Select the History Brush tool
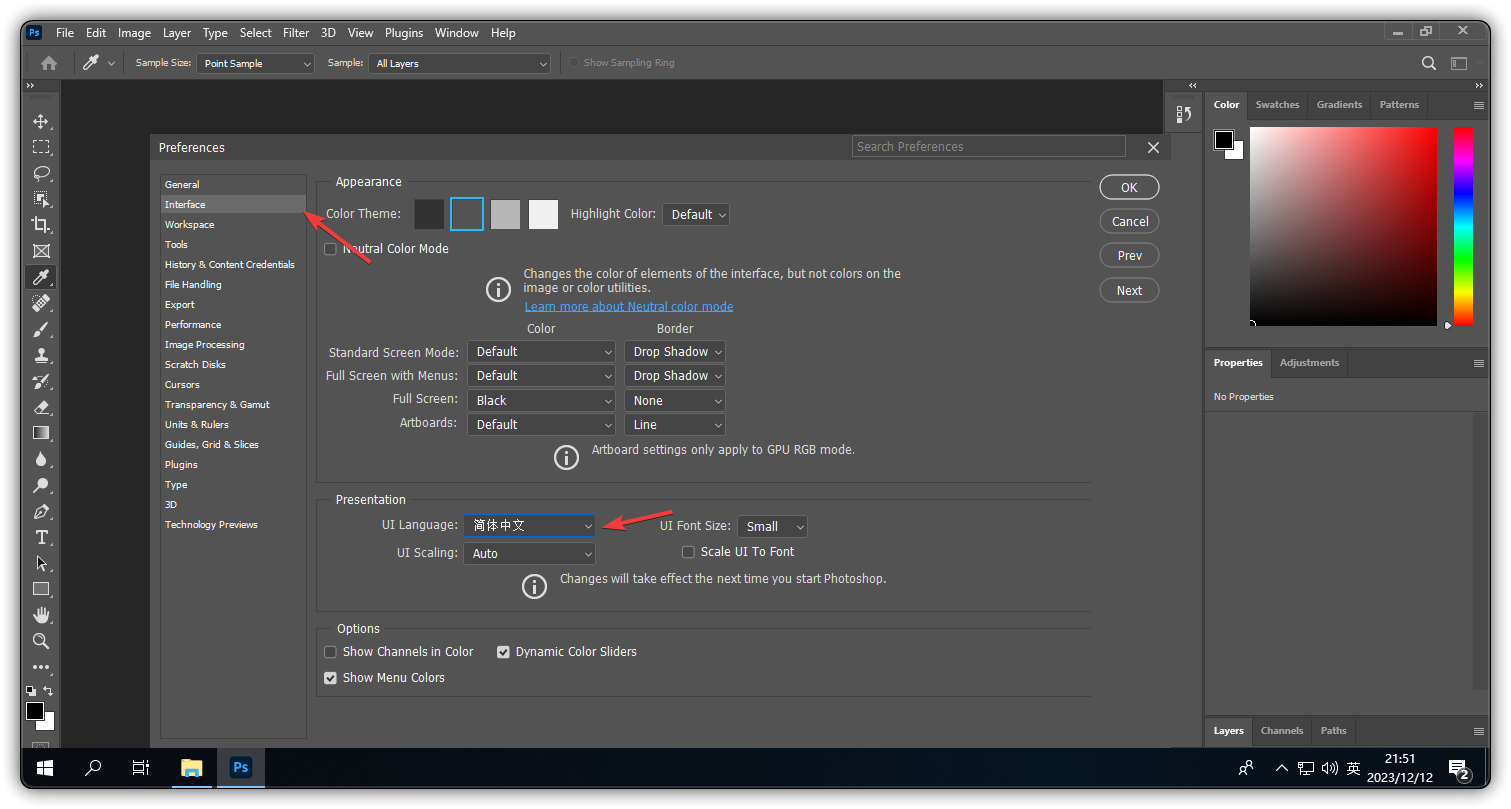The image size is (1511, 809). click(x=41, y=381)
